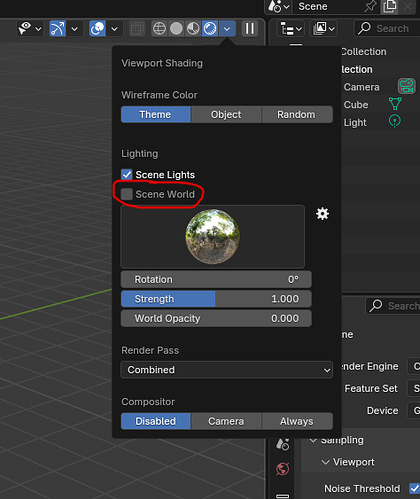Switch to material preview shading mode

[193, 29]
